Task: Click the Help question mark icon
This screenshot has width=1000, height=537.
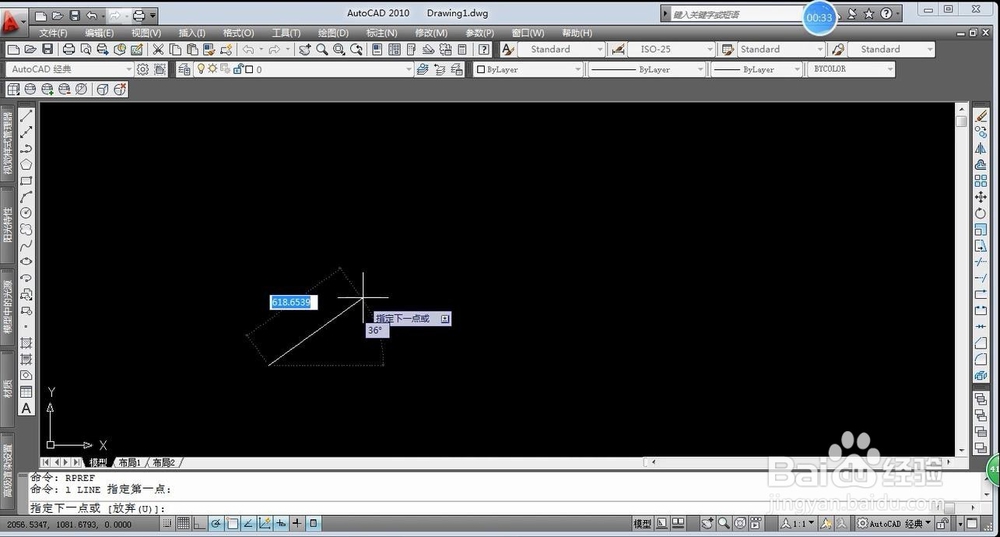Action: (484, 49)
